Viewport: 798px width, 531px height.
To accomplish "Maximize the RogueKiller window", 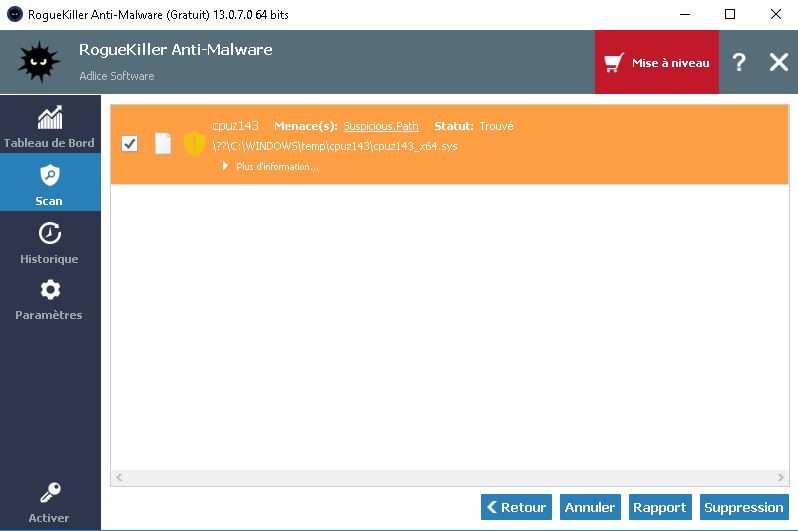I will coord(730,14).
